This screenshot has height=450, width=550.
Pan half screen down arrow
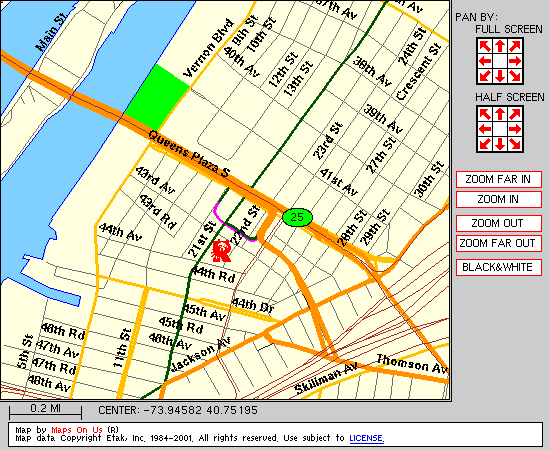pyautogui.click(x=500, y=144)
